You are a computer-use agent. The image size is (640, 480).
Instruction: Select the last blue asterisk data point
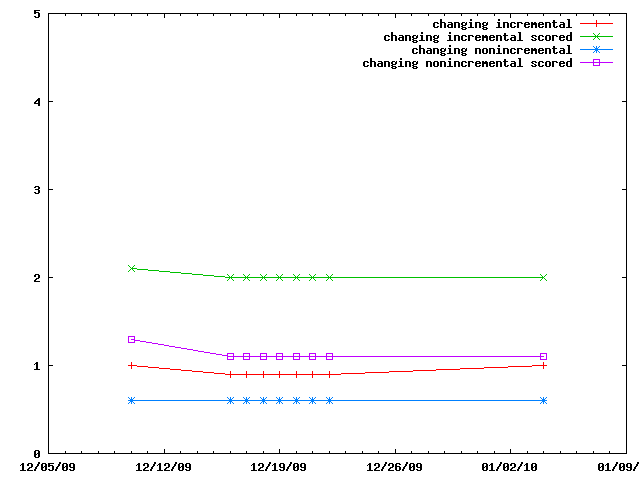pyautogui.click(x=543, y=400)
